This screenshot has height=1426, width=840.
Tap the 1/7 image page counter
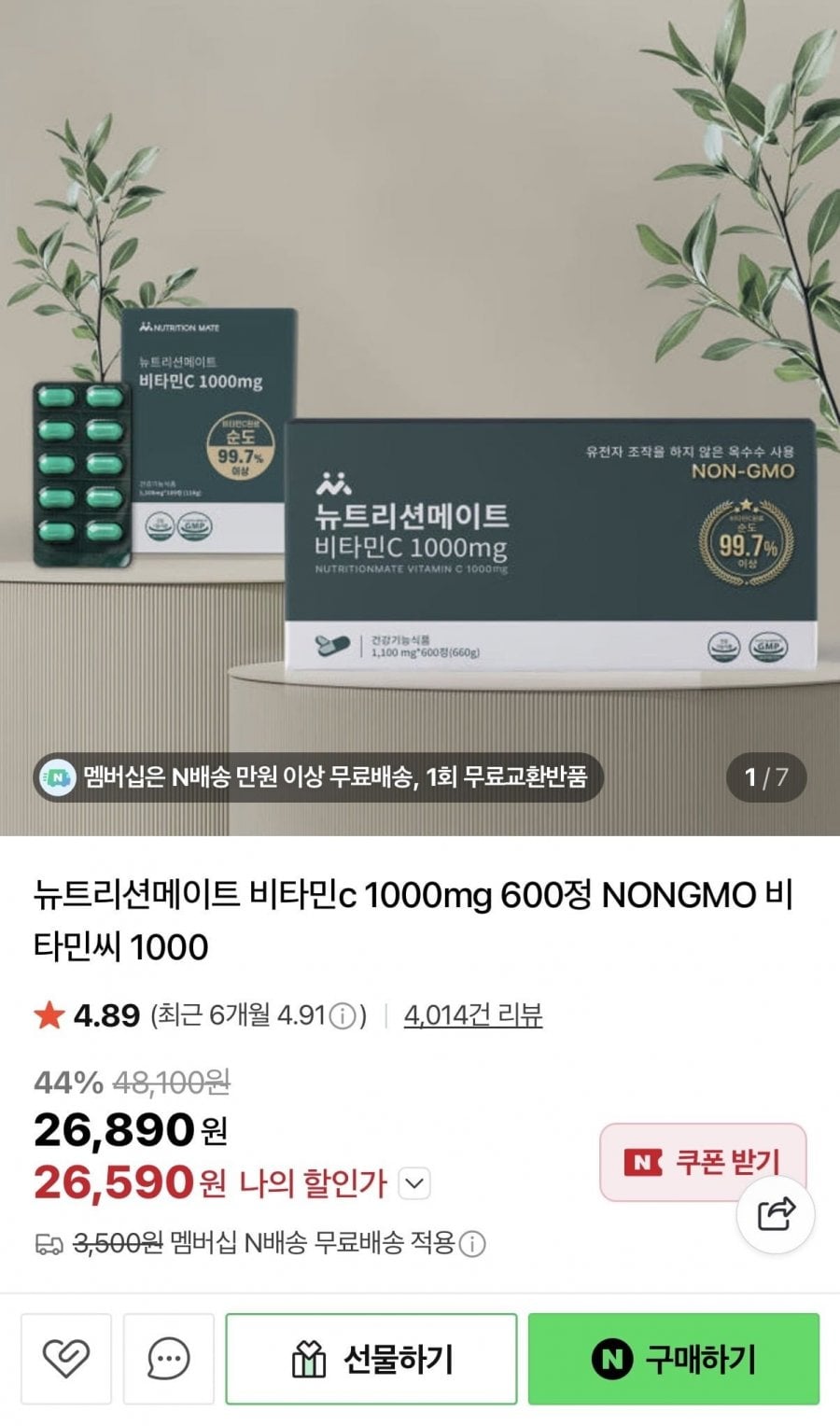click(766, 776)
